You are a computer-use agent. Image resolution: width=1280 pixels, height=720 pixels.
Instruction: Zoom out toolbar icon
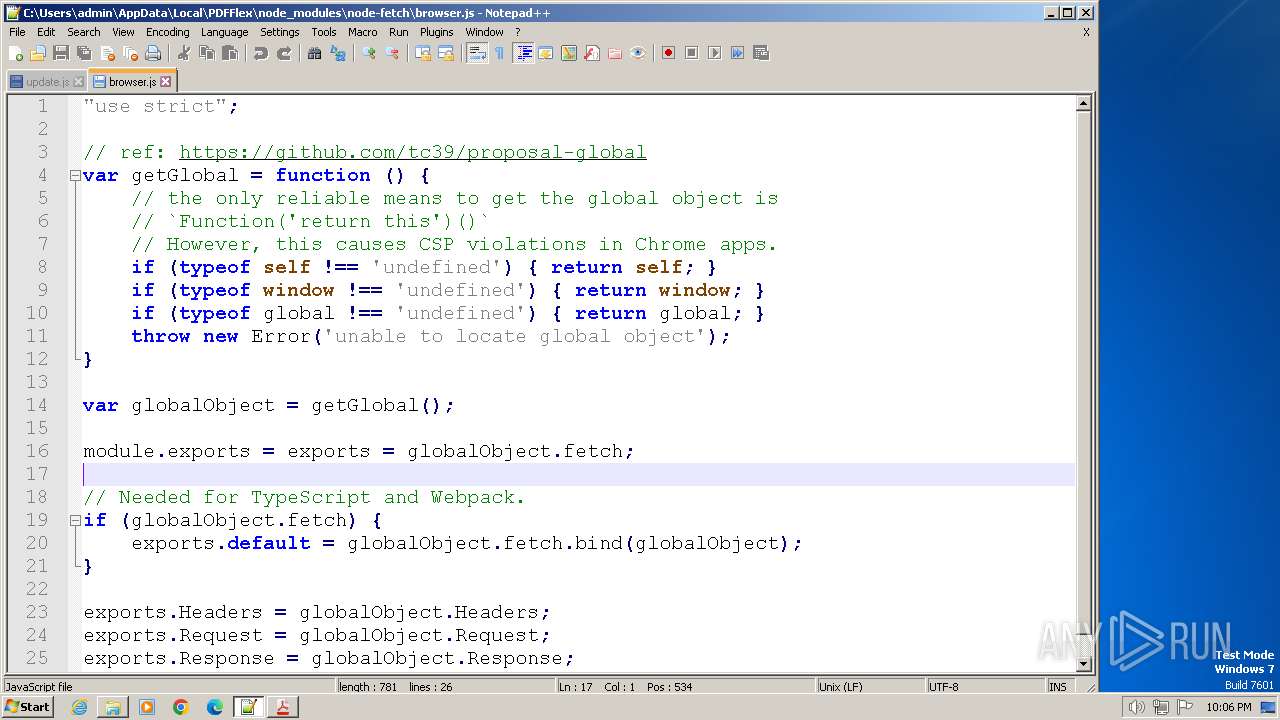391,53
